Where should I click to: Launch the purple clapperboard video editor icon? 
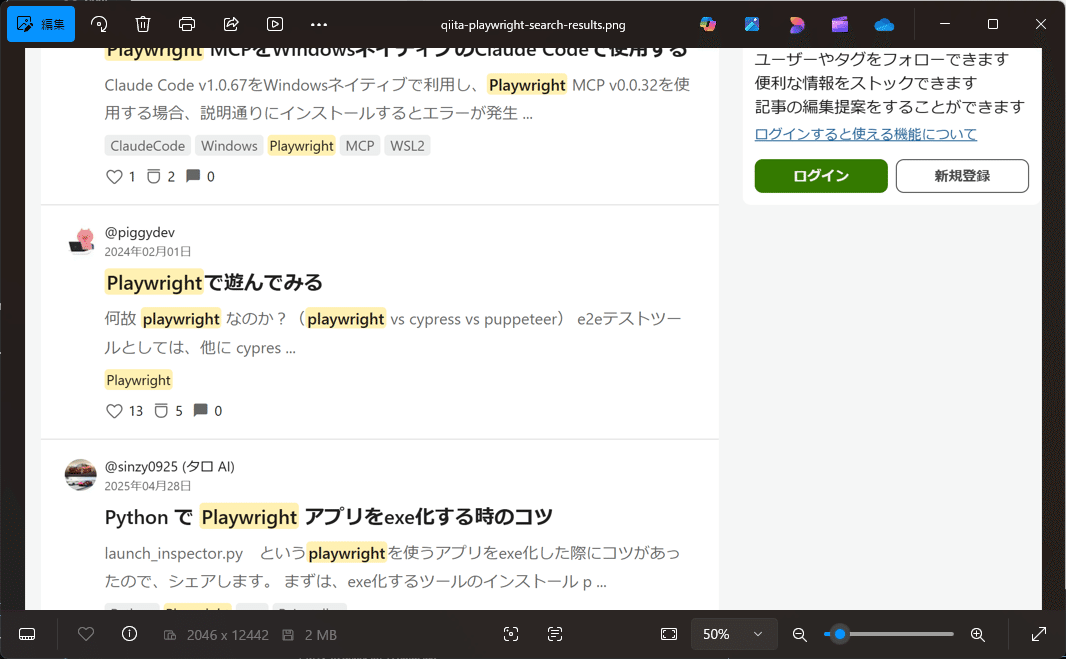pyautogui.click(x=840, y=24)
